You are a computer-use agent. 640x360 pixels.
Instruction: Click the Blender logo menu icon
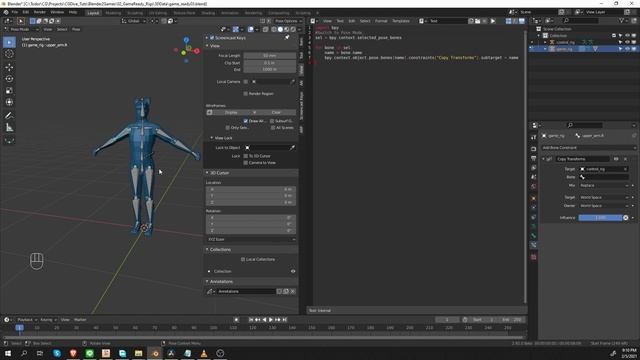pos(6,12)
